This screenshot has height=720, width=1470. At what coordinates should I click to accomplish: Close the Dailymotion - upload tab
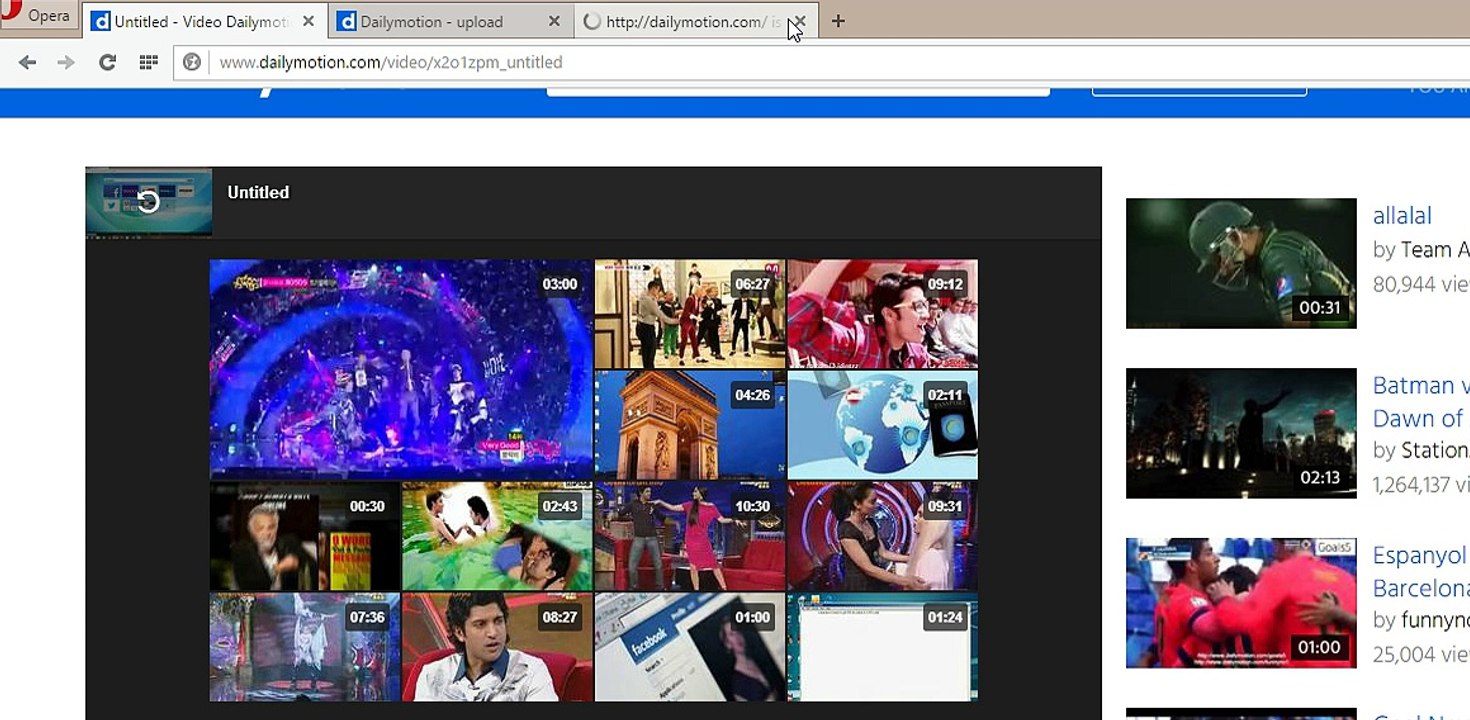[x=554, y=21]
